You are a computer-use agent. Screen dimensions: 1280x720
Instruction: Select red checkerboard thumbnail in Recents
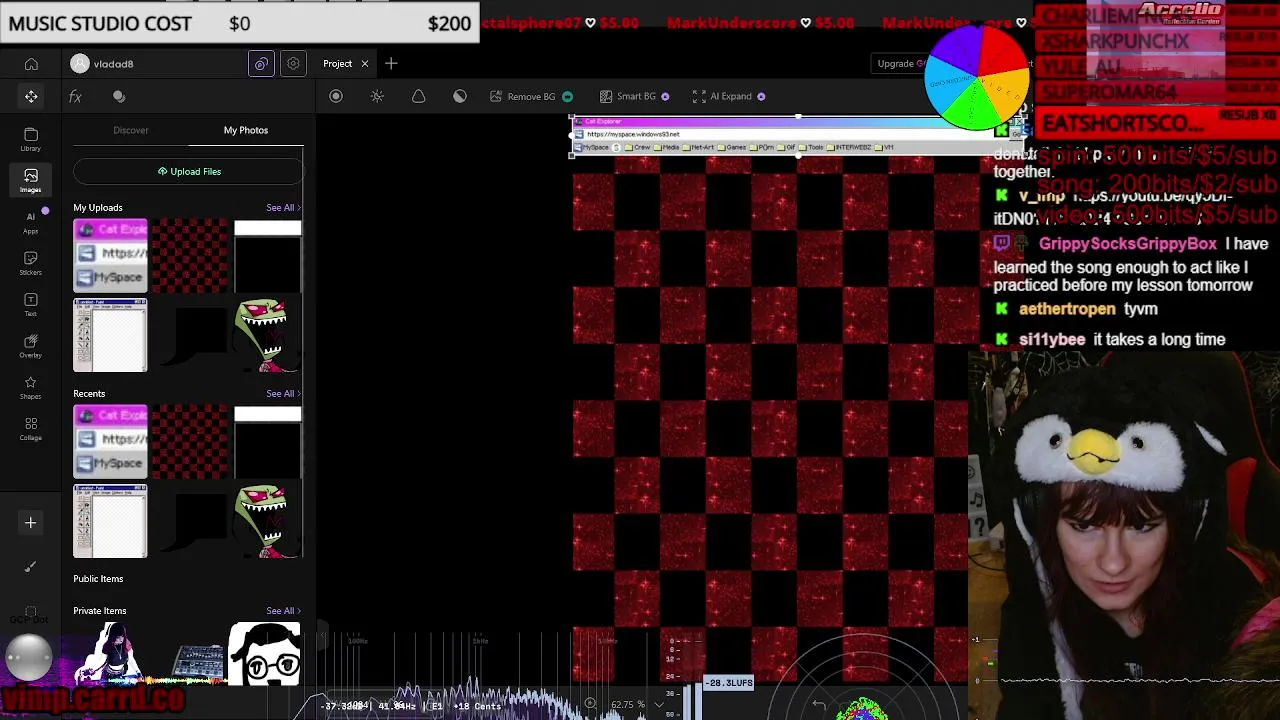(190, 441)
